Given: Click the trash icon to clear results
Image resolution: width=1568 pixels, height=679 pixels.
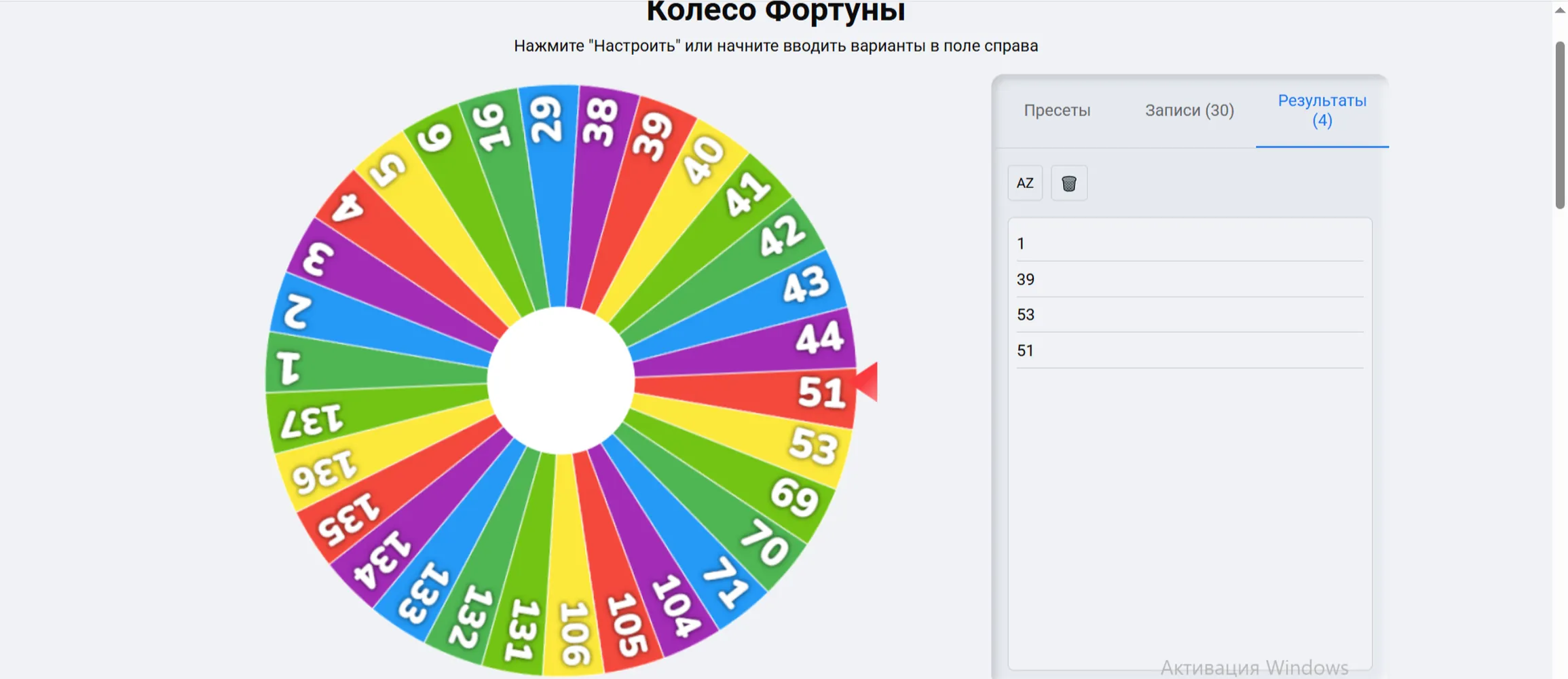Looking at the screenshot, I should coord(1069,183).
